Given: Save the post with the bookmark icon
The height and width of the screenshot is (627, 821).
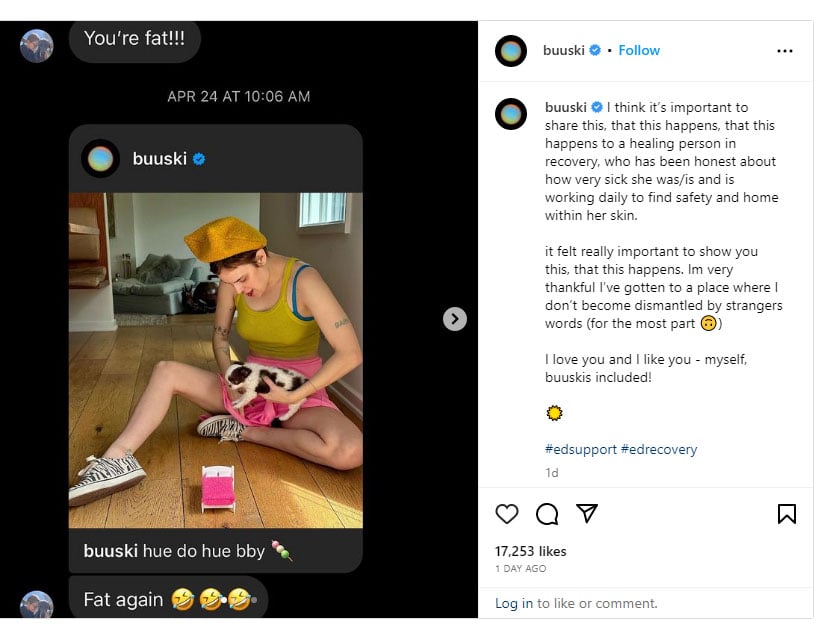Looking at the screenshot, I should pos(787,514).
